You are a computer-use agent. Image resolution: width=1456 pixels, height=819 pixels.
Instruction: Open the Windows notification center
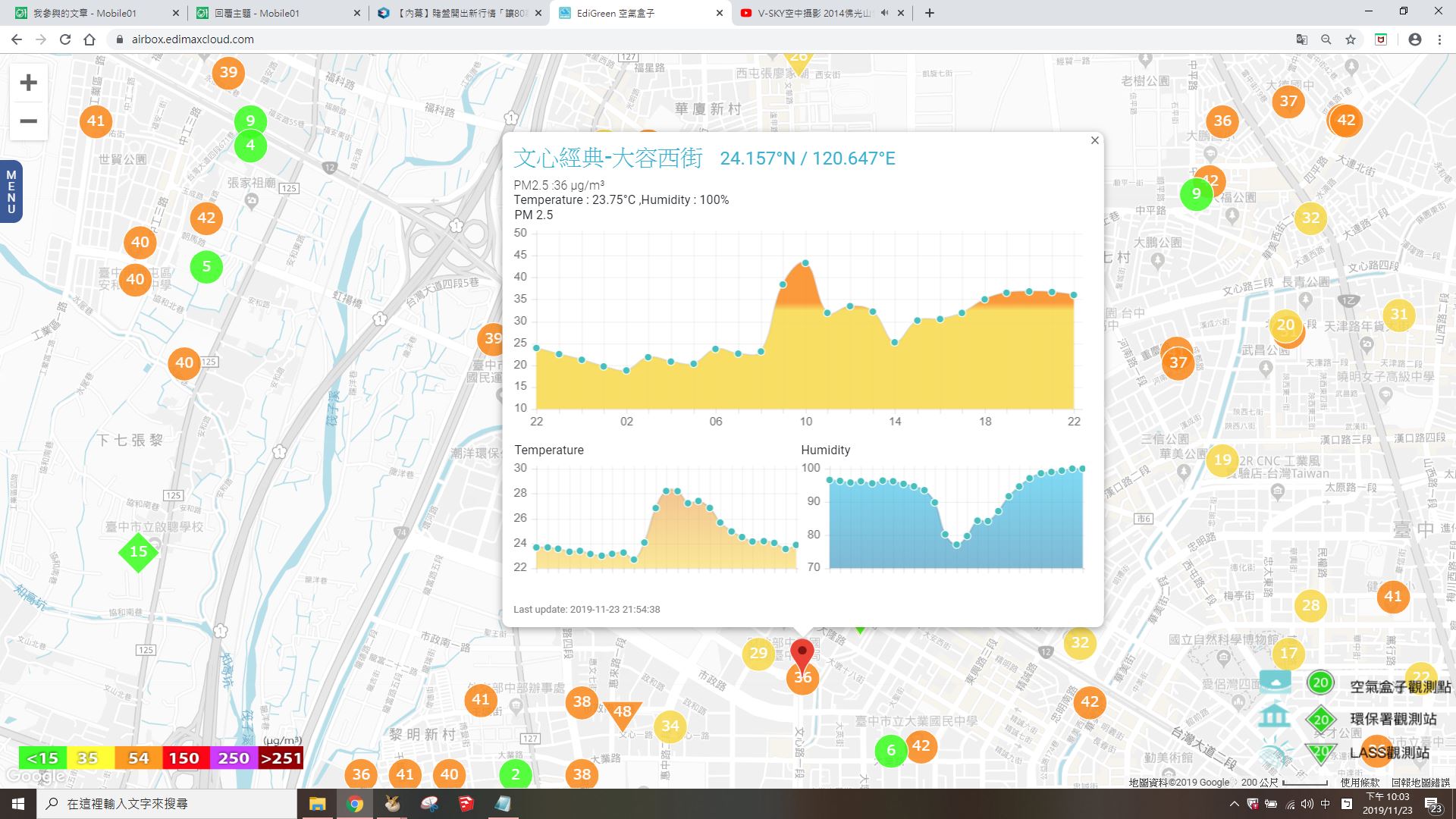[1432, 804]
